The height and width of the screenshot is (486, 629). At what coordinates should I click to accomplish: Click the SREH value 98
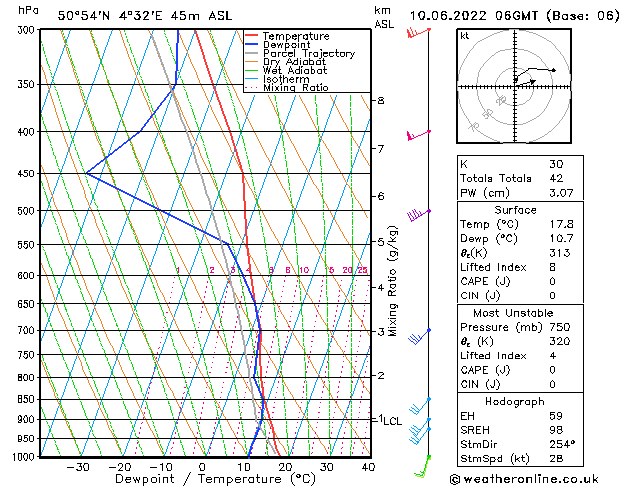[556, 430]
